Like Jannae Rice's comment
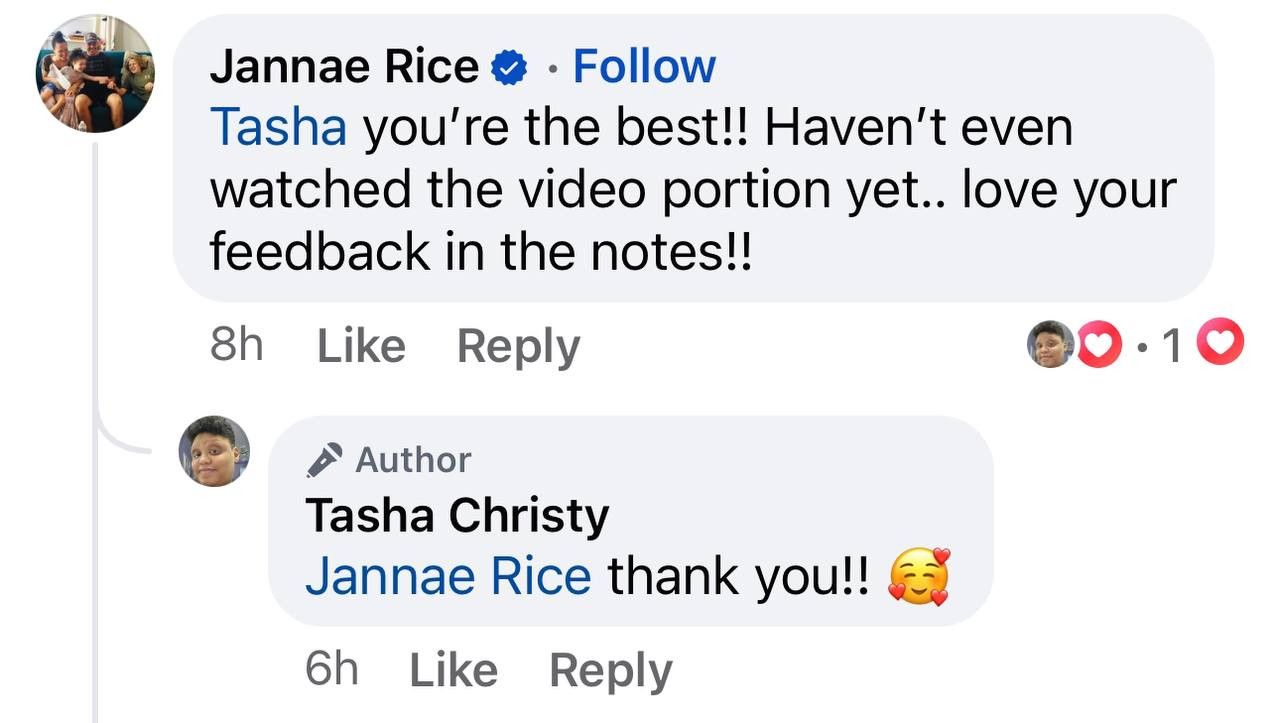1280x723 pixels. tap(361, 346)
